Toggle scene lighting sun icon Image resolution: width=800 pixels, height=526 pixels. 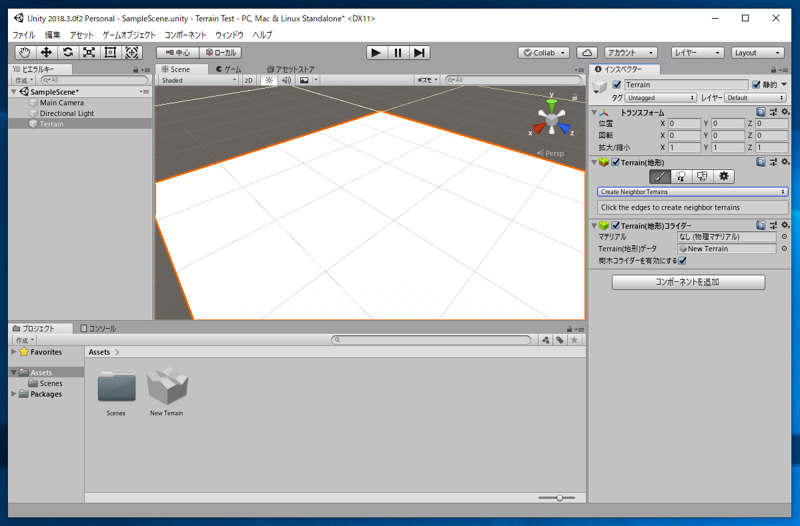point(269,80)
